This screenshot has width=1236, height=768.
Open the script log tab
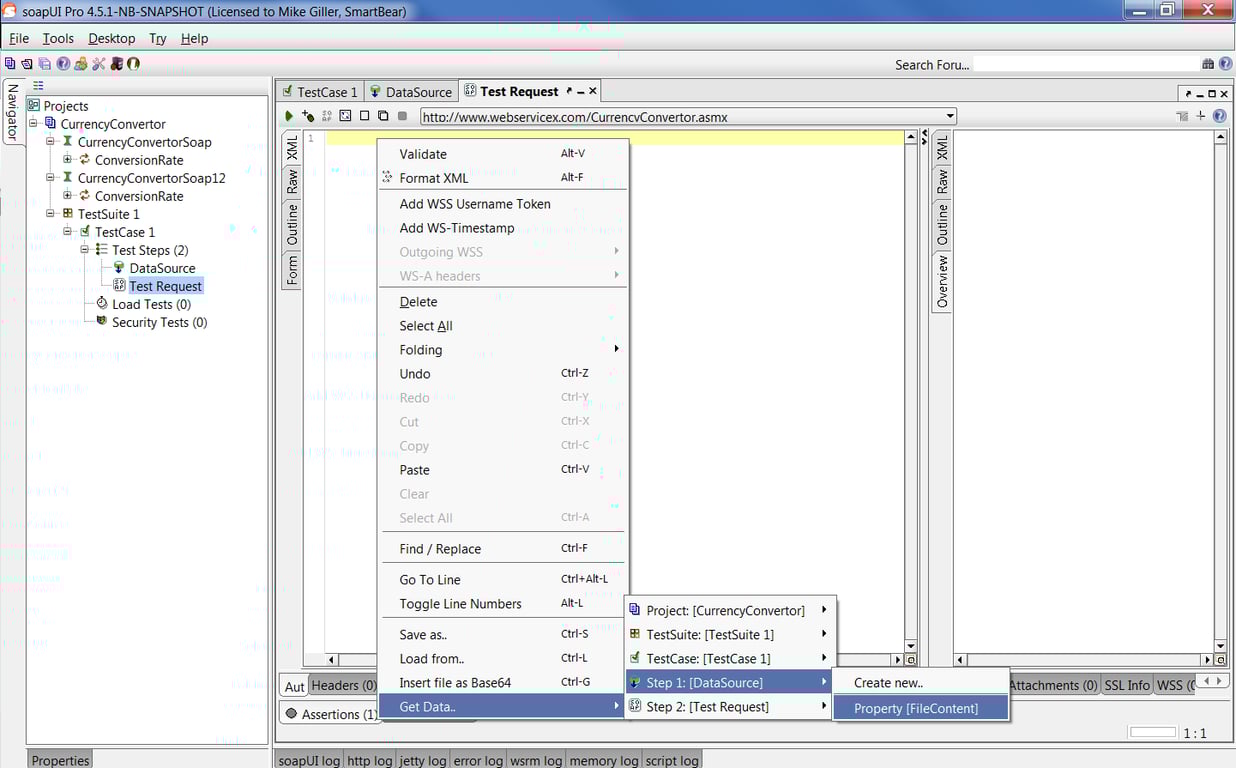[x=671, y=760]
